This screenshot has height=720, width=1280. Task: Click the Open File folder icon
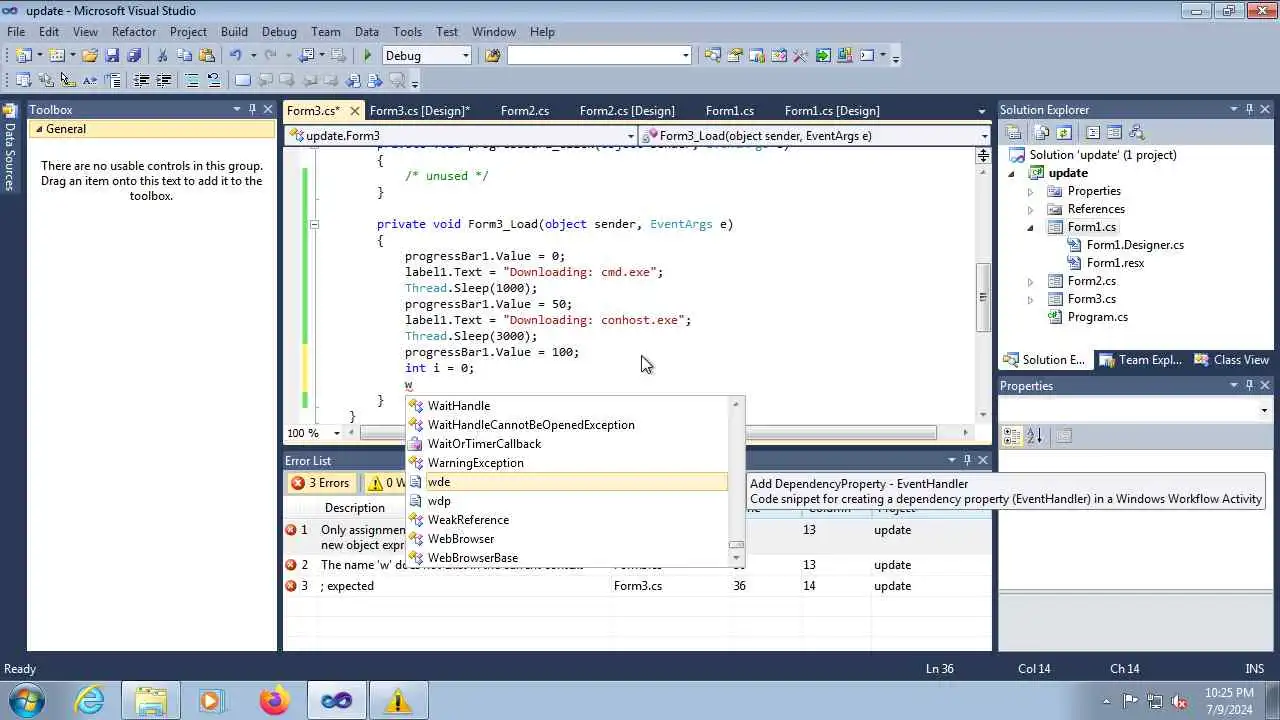(x=90, y=56)
